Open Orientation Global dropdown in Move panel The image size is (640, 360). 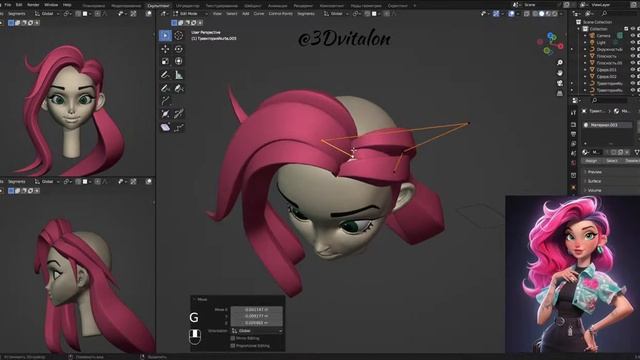click(x=257, y=331)
